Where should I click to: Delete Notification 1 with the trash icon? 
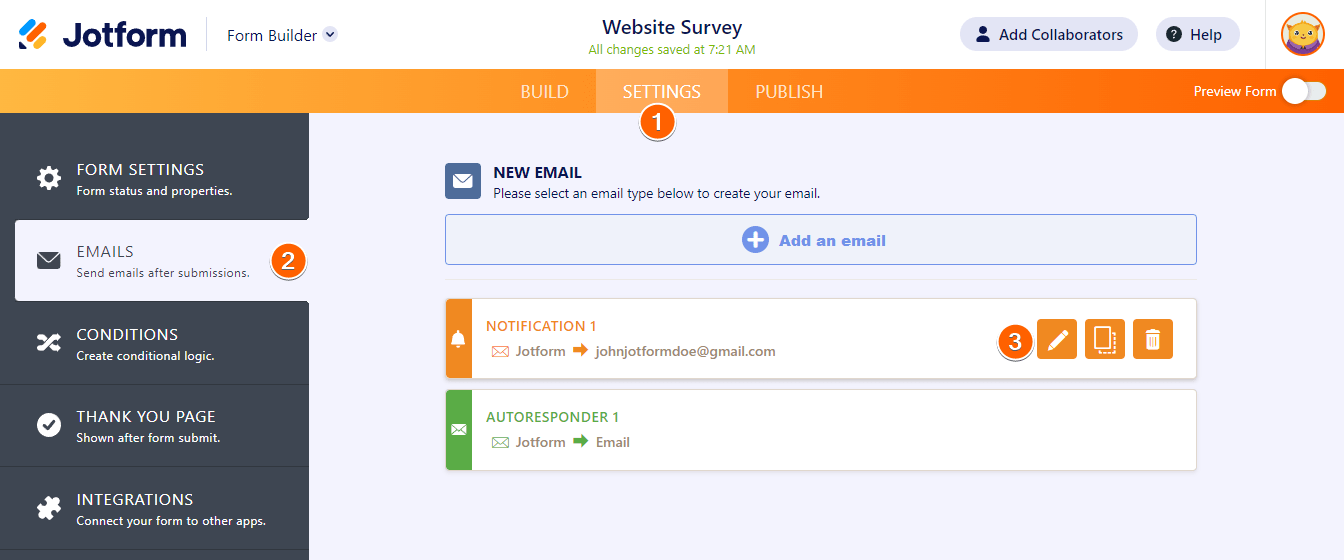(x=1153, y=339)
